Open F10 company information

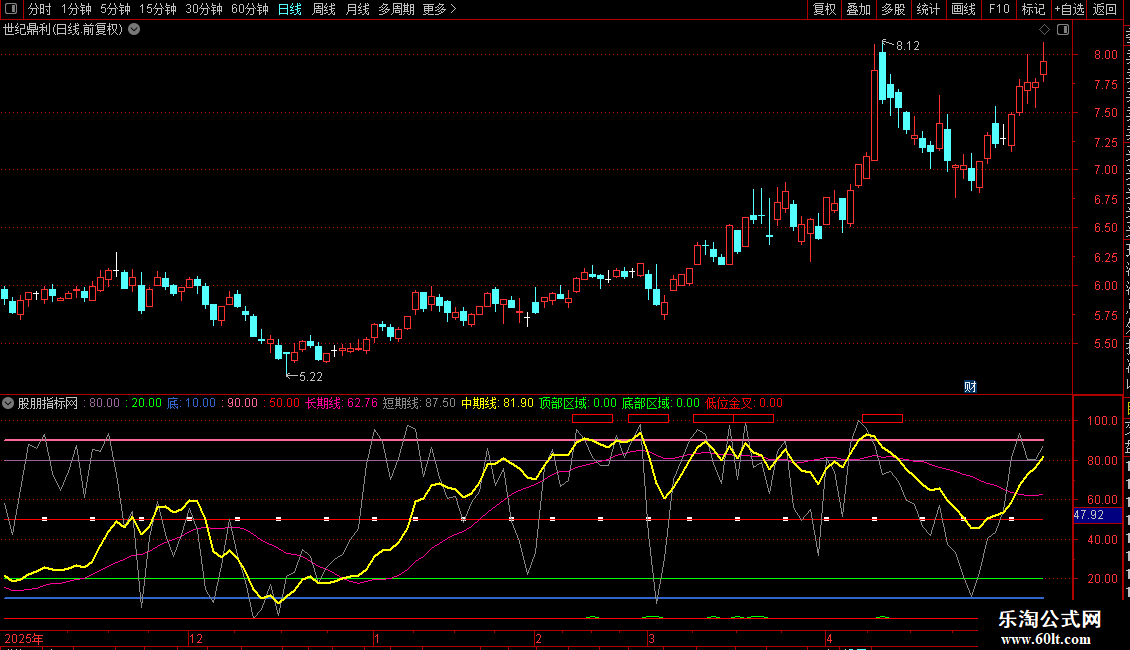[999, 9]
